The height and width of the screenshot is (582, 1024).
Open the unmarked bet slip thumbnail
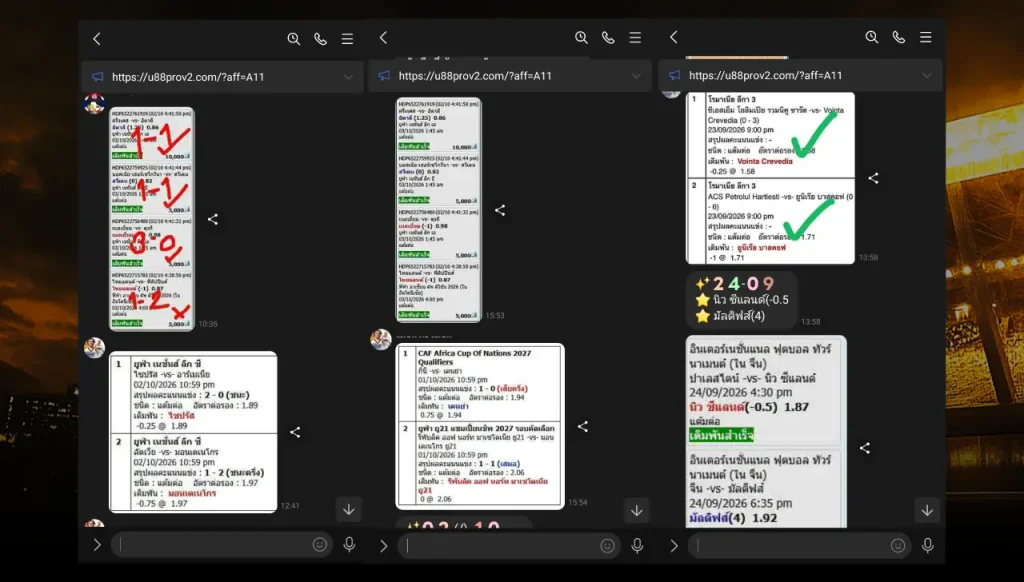[439, 210]
